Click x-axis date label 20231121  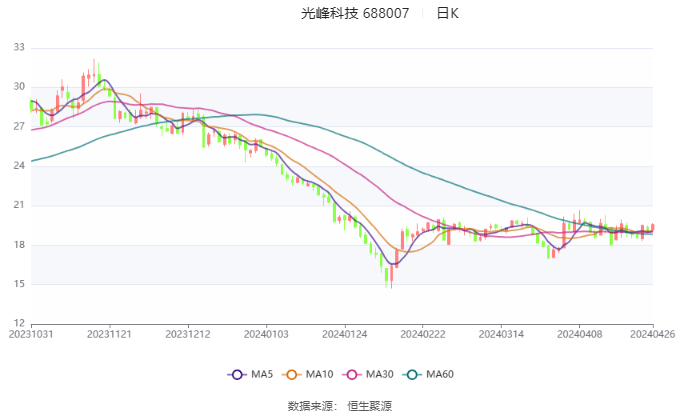109,334
